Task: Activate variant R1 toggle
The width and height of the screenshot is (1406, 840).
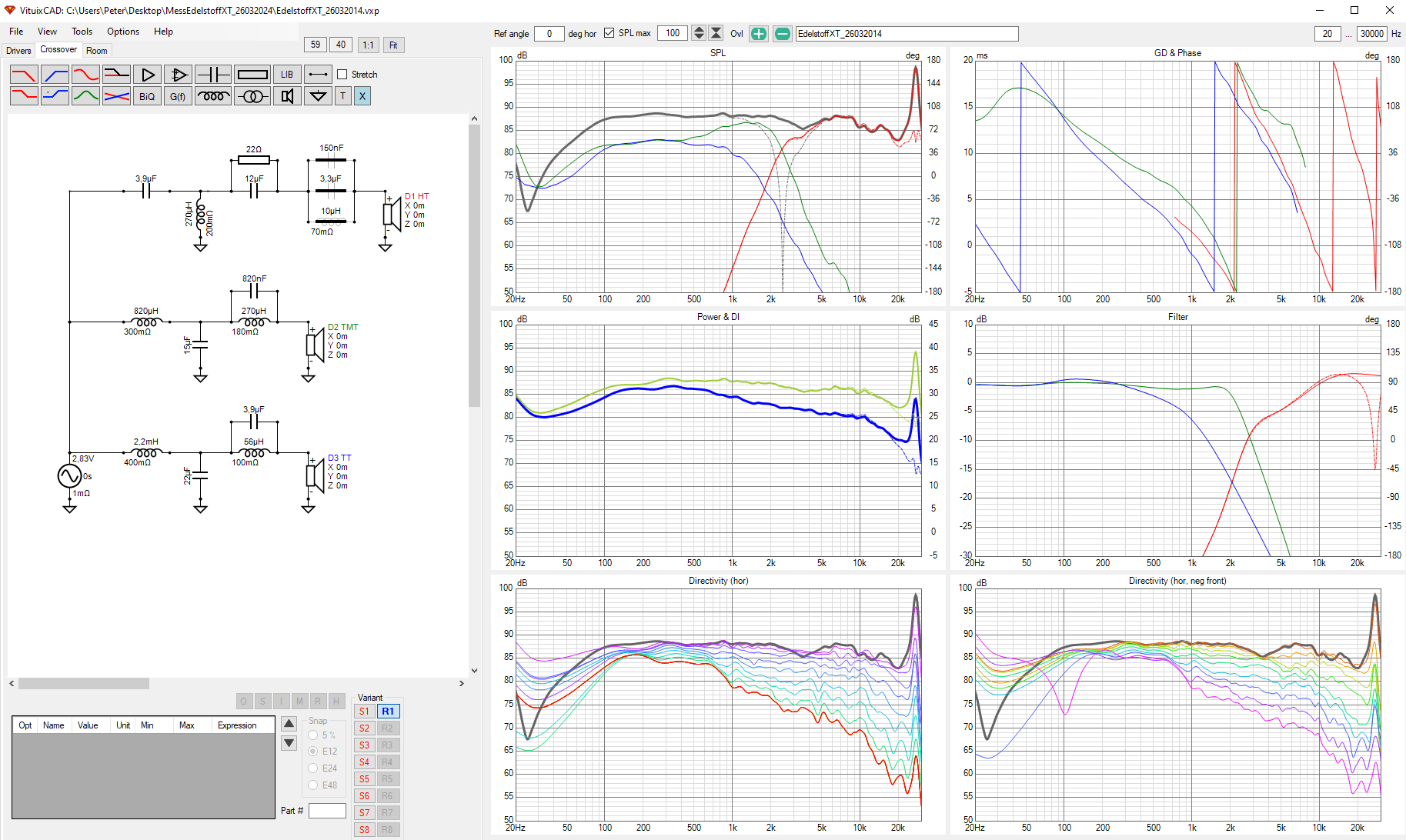Action: click(x=388, y=712)
